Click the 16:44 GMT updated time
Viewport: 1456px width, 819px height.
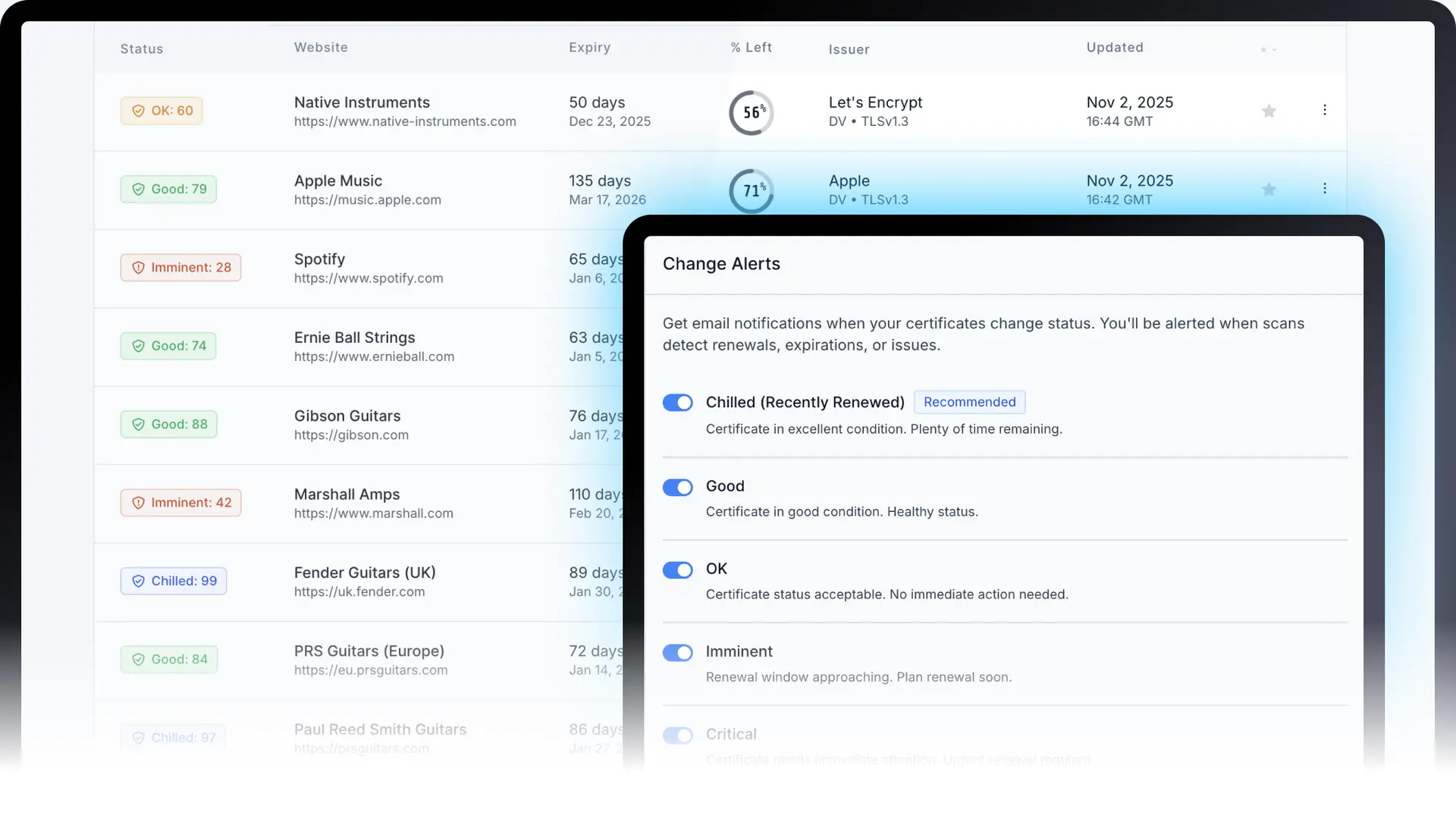point(1119,121)
